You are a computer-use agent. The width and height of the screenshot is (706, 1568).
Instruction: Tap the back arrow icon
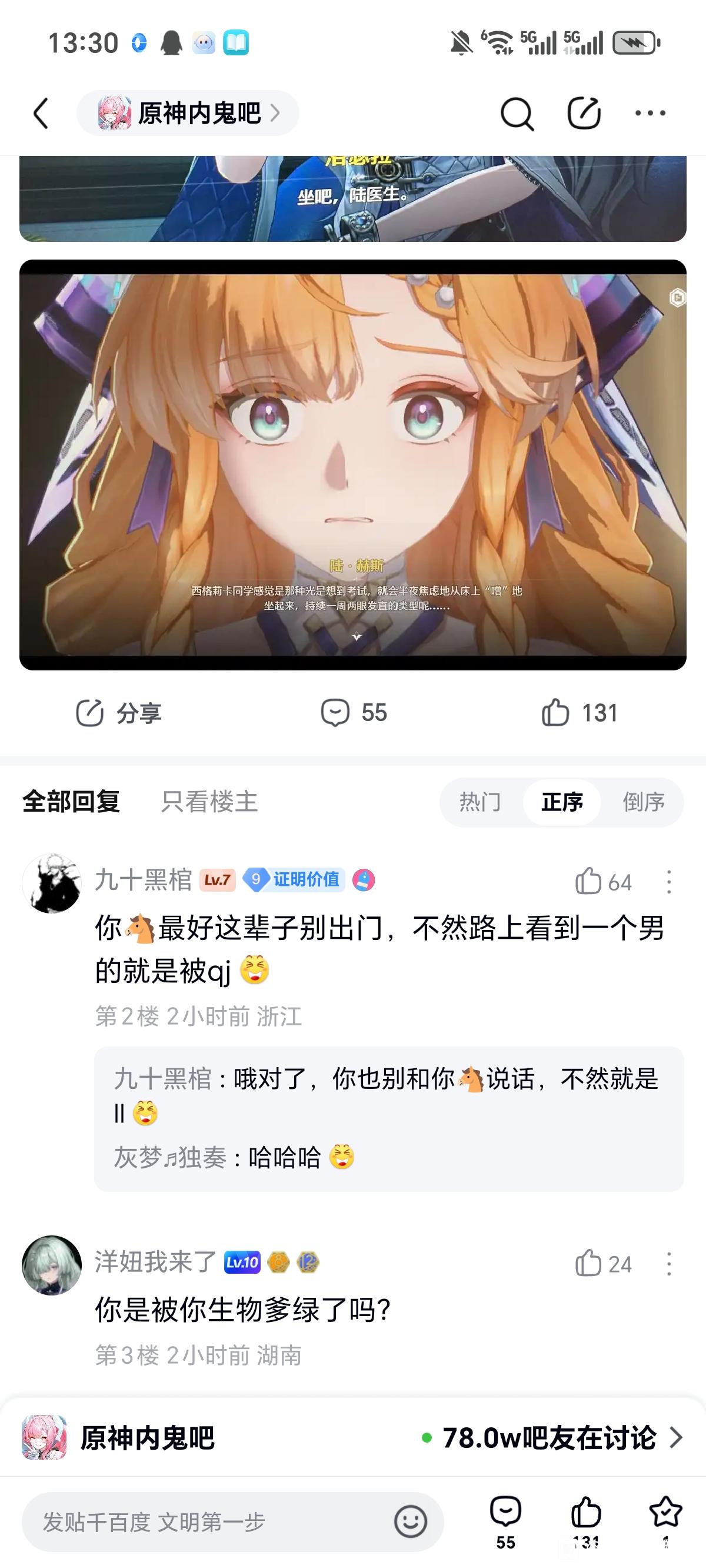click(x=40, y=113)
